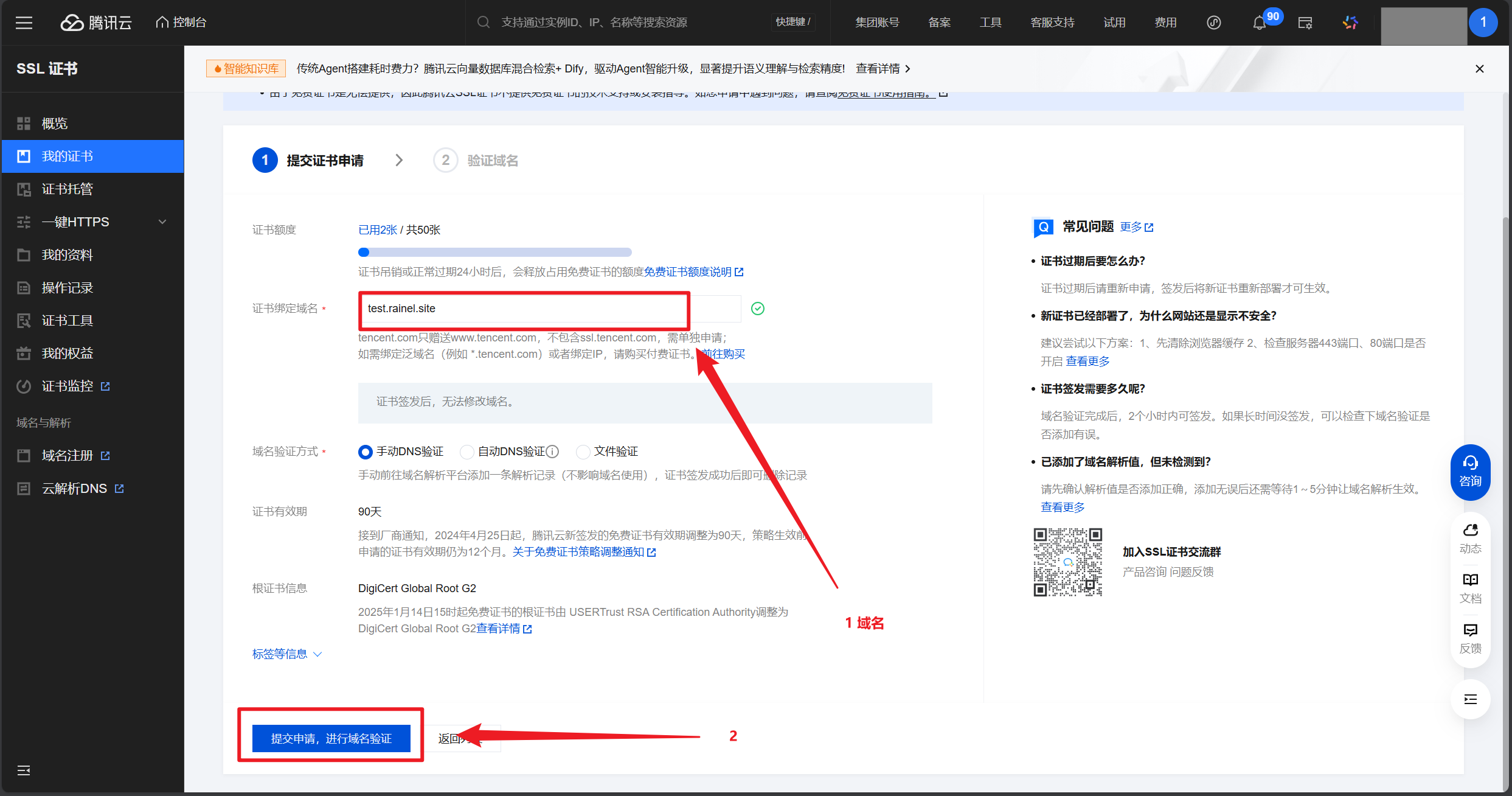Click 提交申请，进行域名验证 button
Screen dimensions: 1512x796
point(331,739)
